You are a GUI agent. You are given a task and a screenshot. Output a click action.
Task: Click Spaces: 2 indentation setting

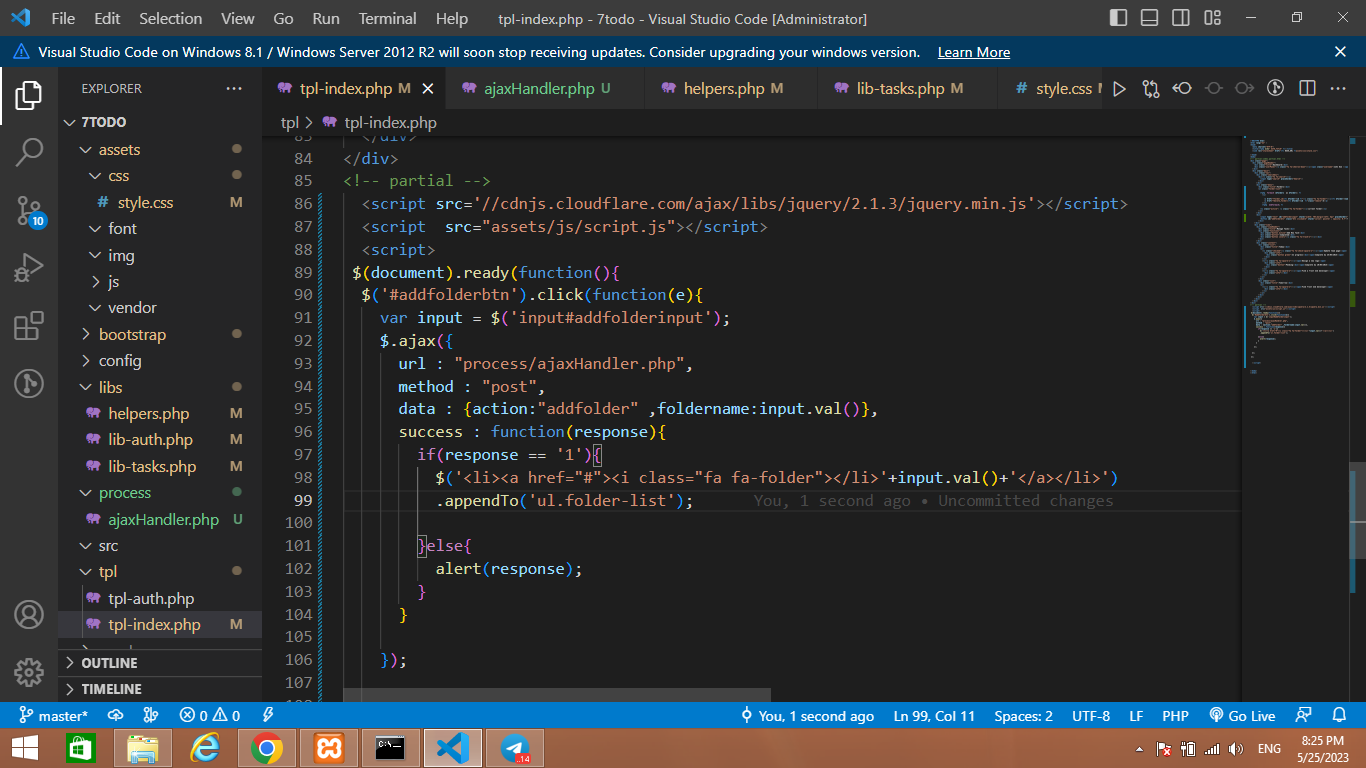pos(1023,716)
